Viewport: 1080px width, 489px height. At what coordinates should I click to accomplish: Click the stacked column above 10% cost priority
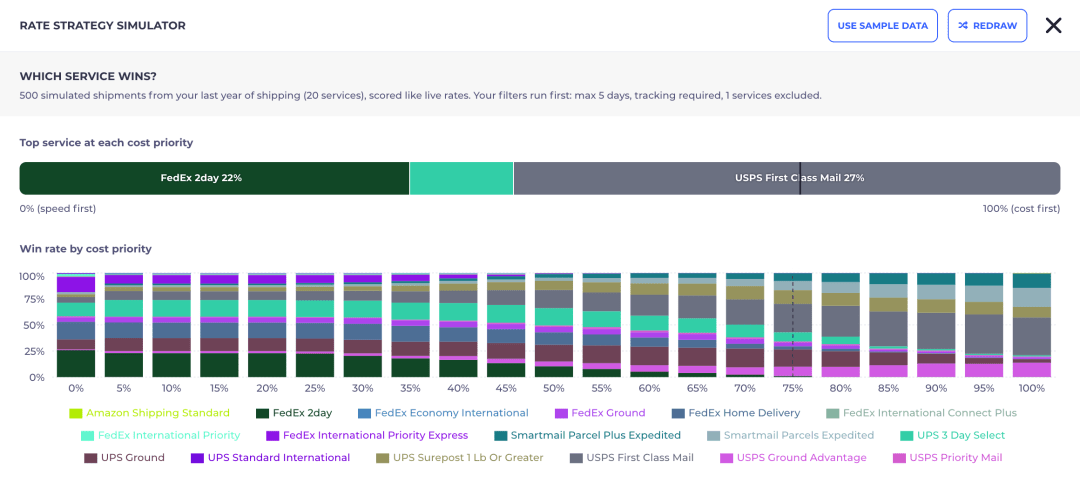pos(172,325)
